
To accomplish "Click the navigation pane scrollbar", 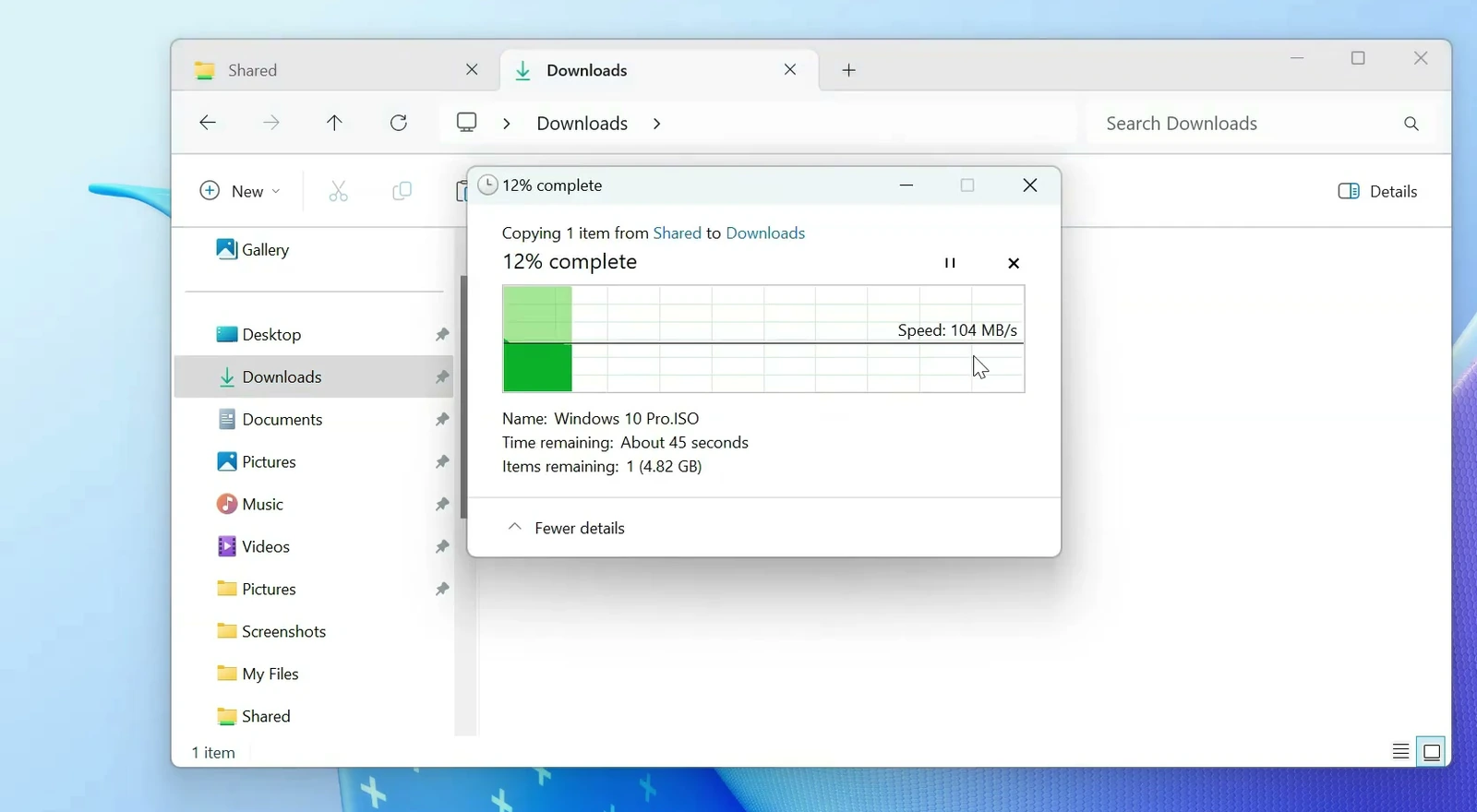I will click(463, 397).
